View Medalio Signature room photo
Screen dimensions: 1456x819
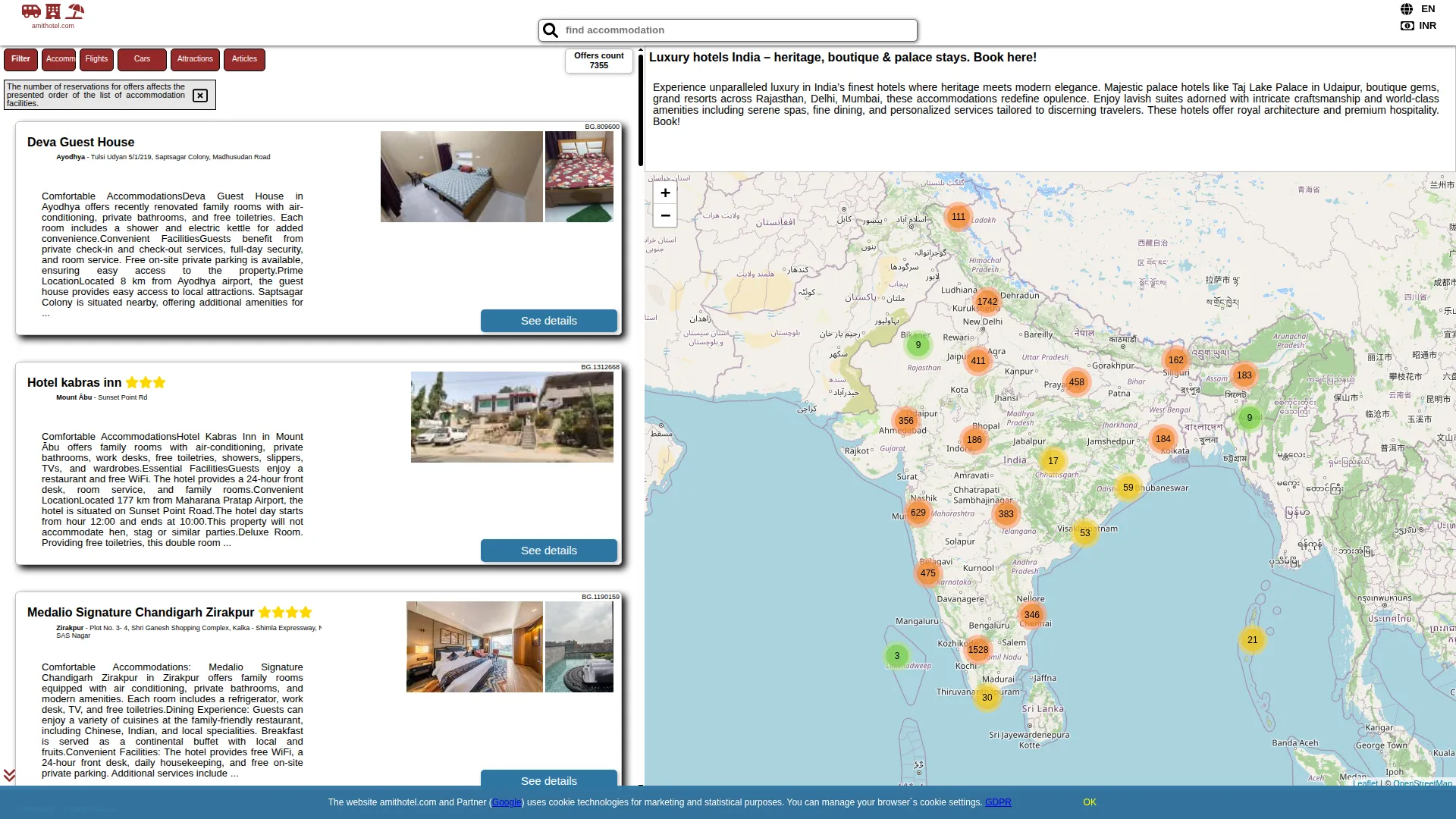475,647
